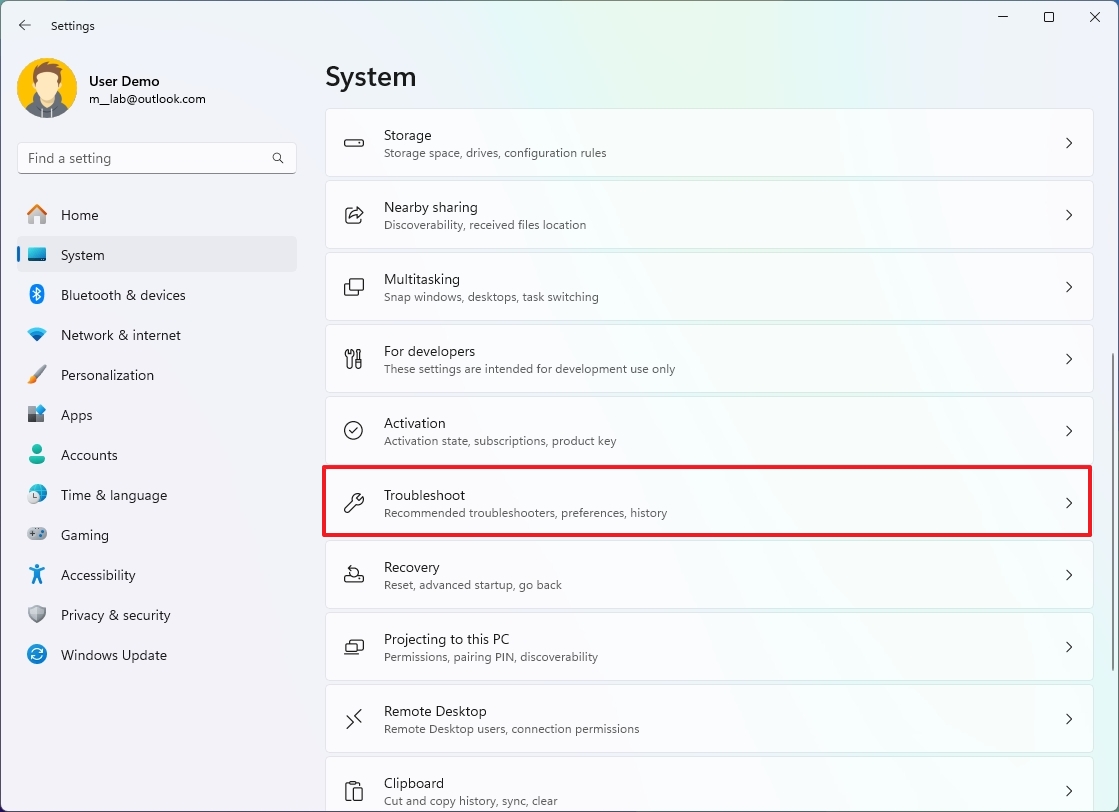This screenshot has width=1119, height=812.
Task: Open Storage settings title
Action: click(x=407, y=135)
